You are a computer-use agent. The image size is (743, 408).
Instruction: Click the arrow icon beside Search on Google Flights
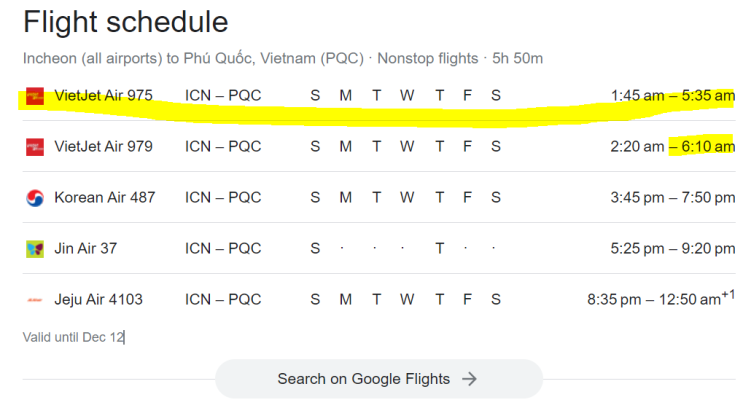point(469,379)
